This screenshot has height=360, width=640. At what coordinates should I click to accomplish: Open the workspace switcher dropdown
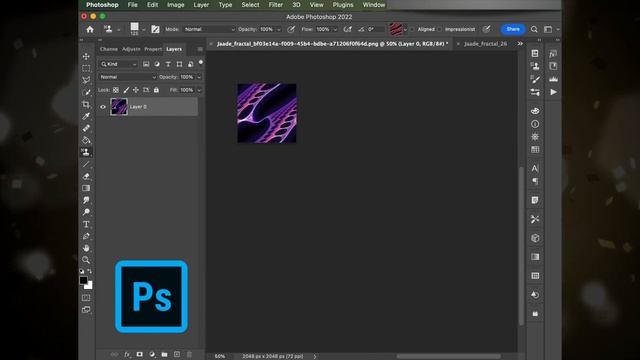551,29
